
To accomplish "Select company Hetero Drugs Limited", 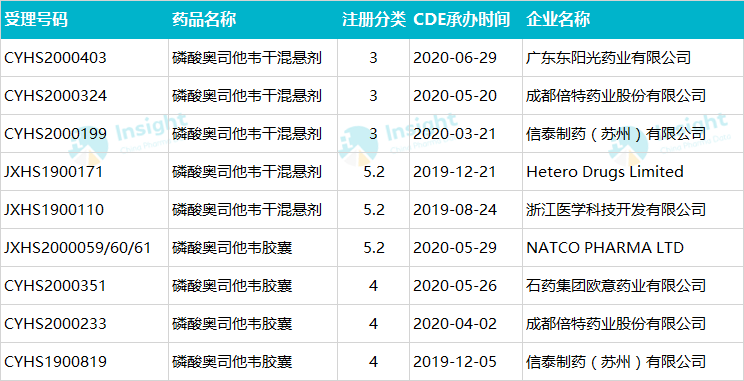I will (x=605, y=172).
